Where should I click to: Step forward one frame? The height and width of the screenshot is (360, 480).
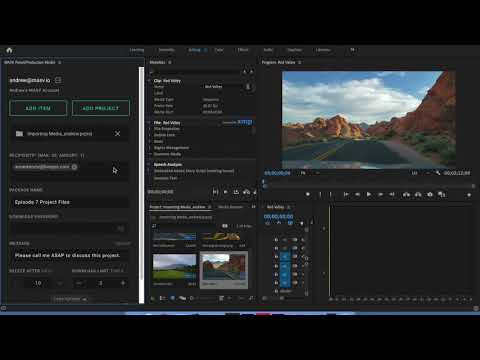(380, 194)
